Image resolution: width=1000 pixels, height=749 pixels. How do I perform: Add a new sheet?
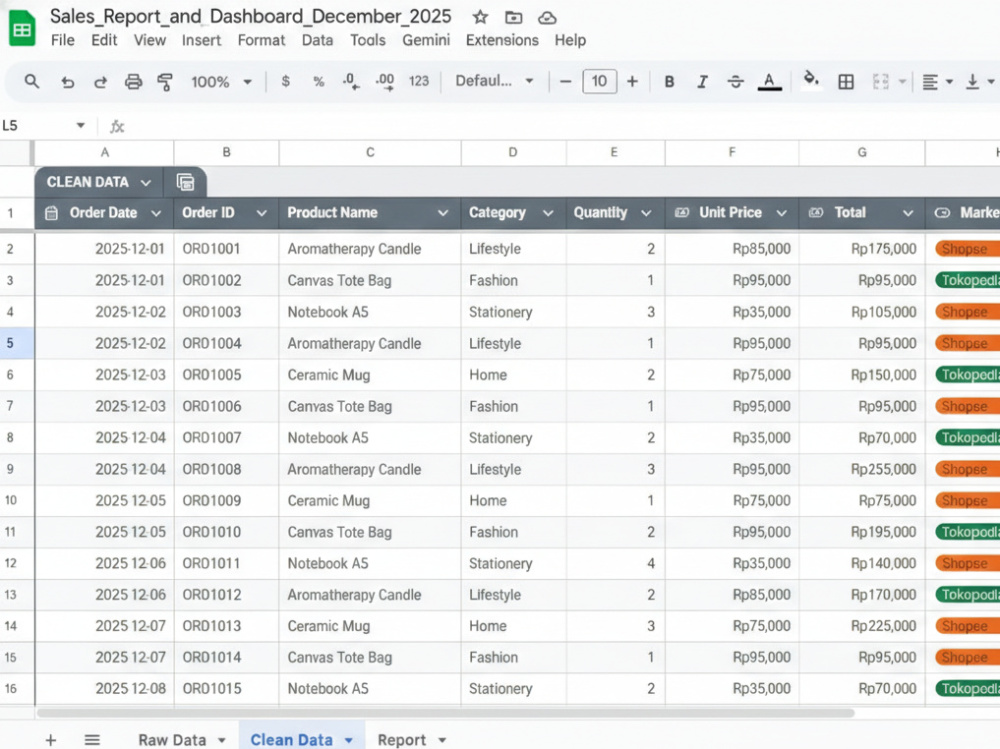51,739
